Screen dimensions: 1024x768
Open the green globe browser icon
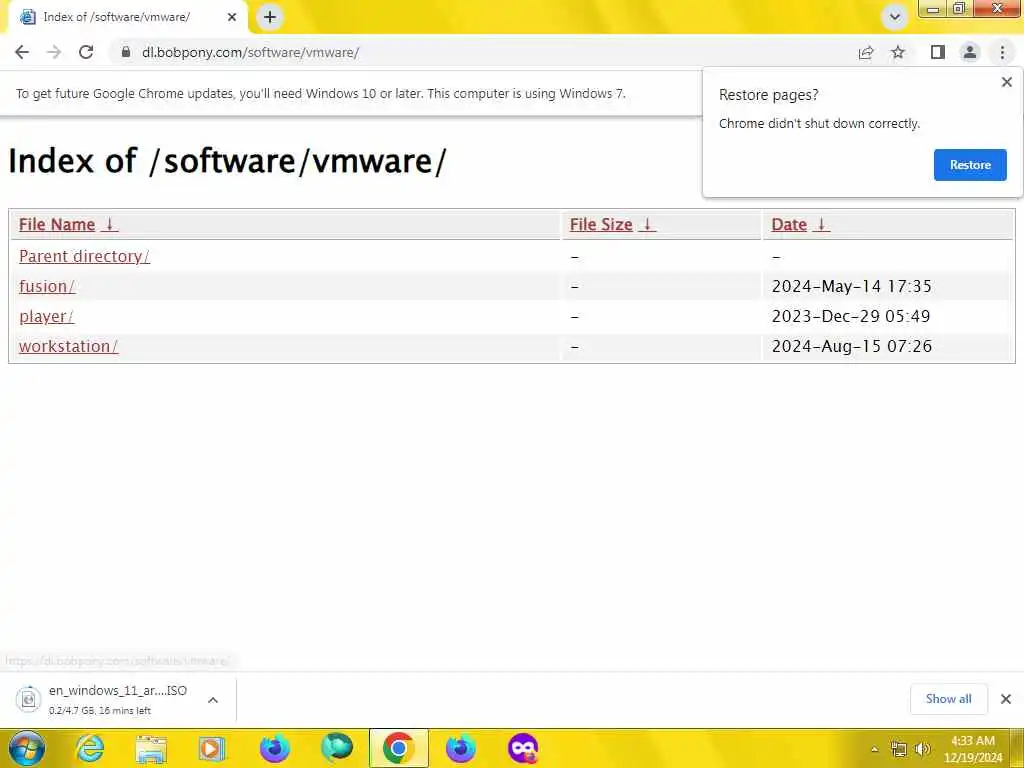tap(337, 748)
